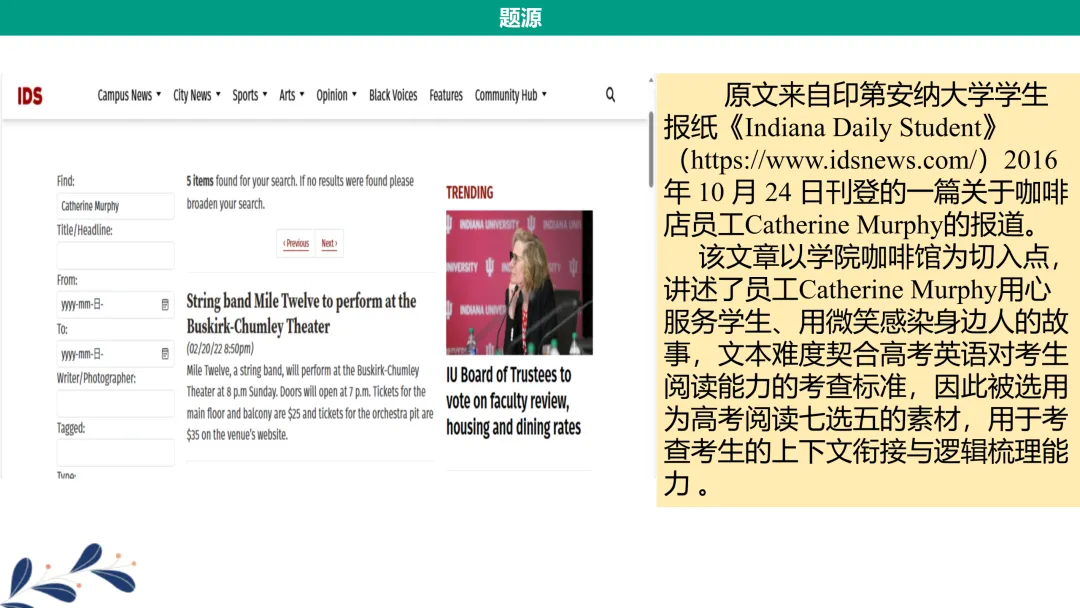Click the Title/Headline input field
This screenshot has width=1080, height=608.
pyautogui.click(x=115, y=255)
